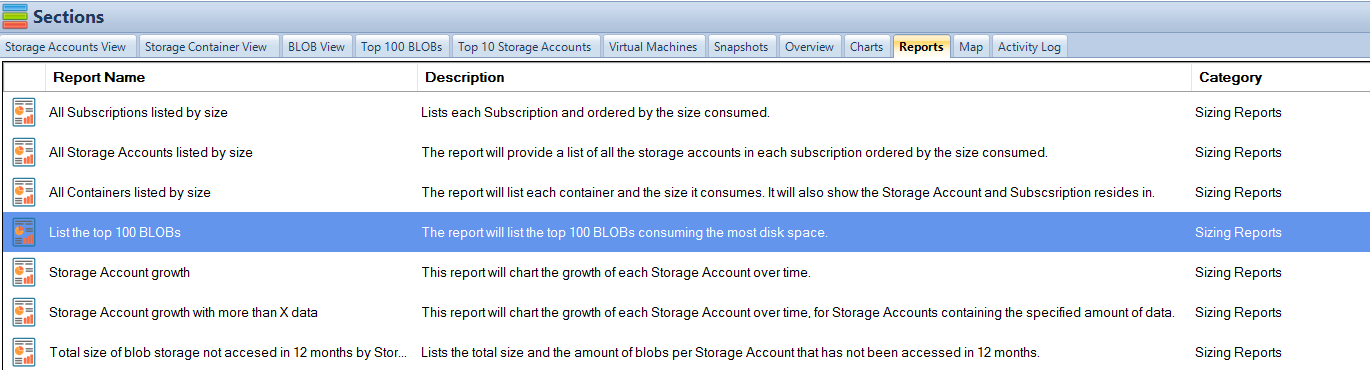This screenshot has width=1370, height=370.
Task: Open the Charts tab
Action: pos(866,46)
